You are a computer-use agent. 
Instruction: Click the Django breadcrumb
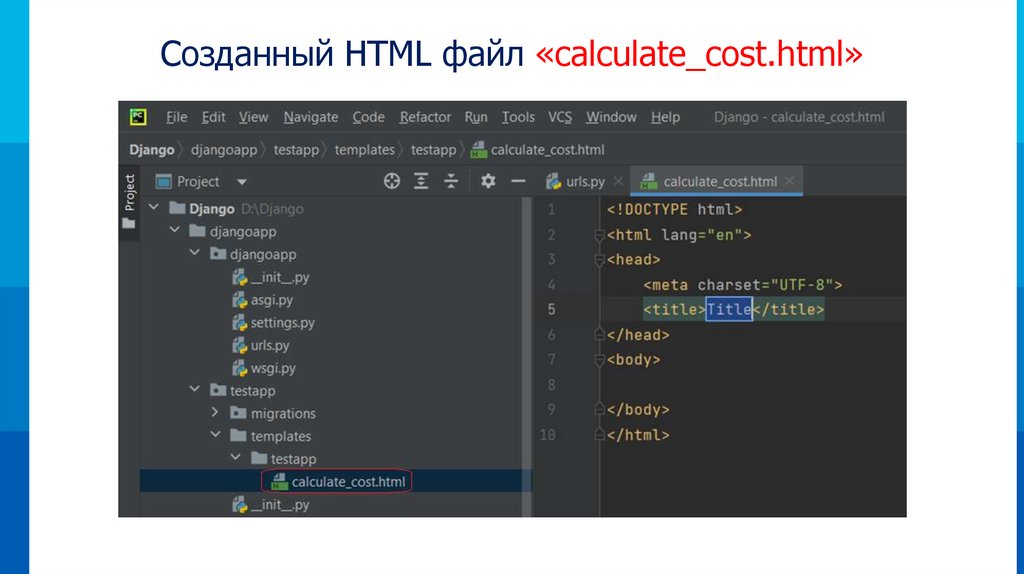(152, 150)
